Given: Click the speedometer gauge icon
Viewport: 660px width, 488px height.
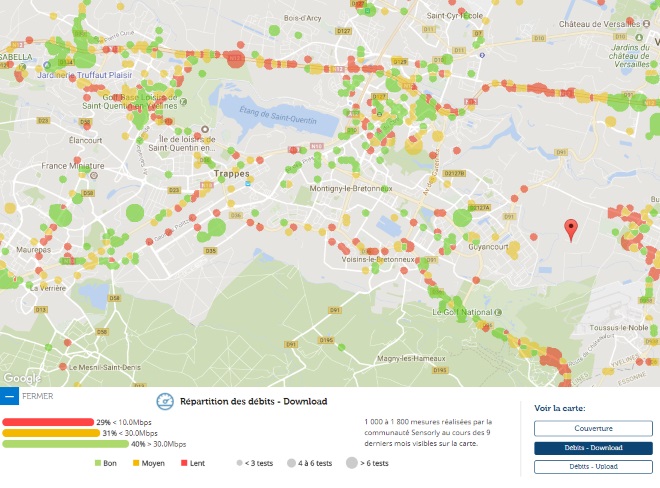Looking at the screenshot, I should tap(165, 401).
